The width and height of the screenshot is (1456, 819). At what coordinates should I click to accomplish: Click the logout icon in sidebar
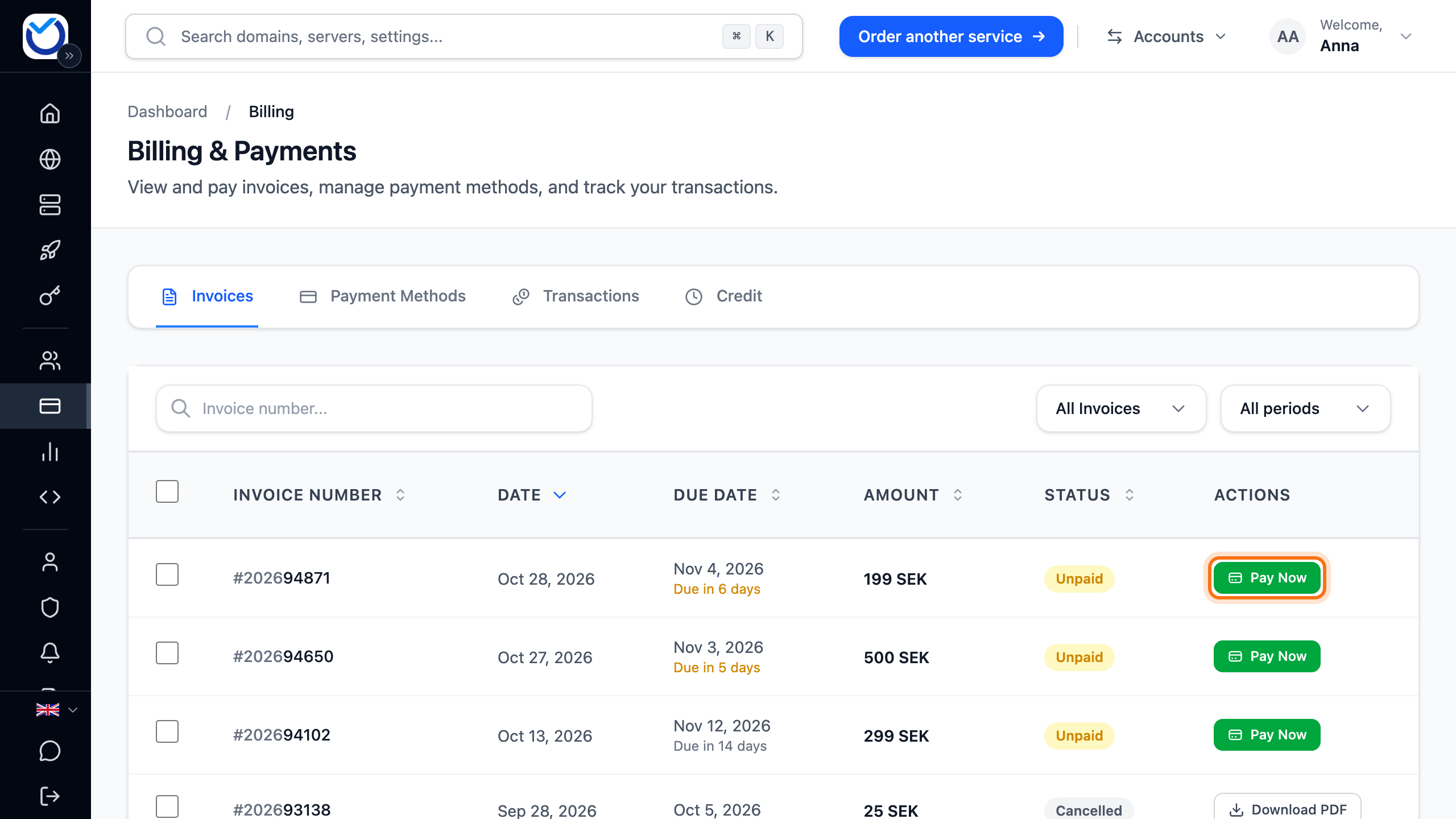pos(50,796)
